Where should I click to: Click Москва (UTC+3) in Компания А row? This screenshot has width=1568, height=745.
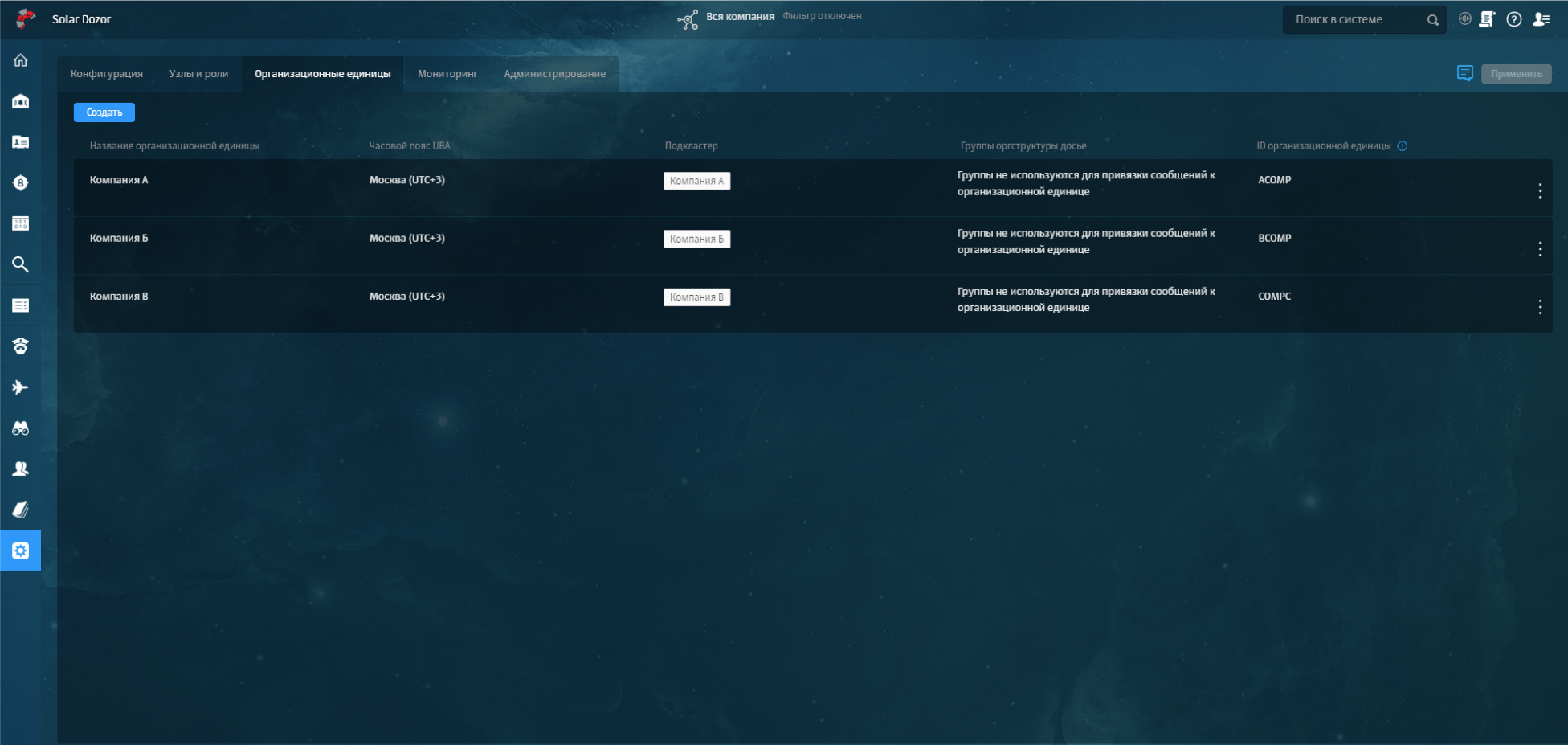407,180
